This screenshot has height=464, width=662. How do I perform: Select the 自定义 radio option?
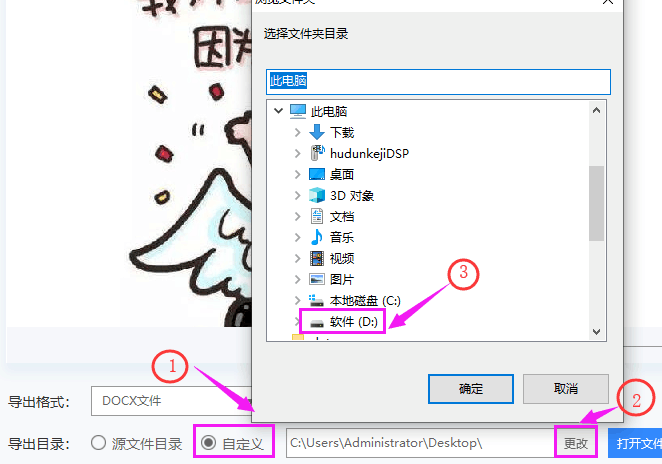click(208, 443)
